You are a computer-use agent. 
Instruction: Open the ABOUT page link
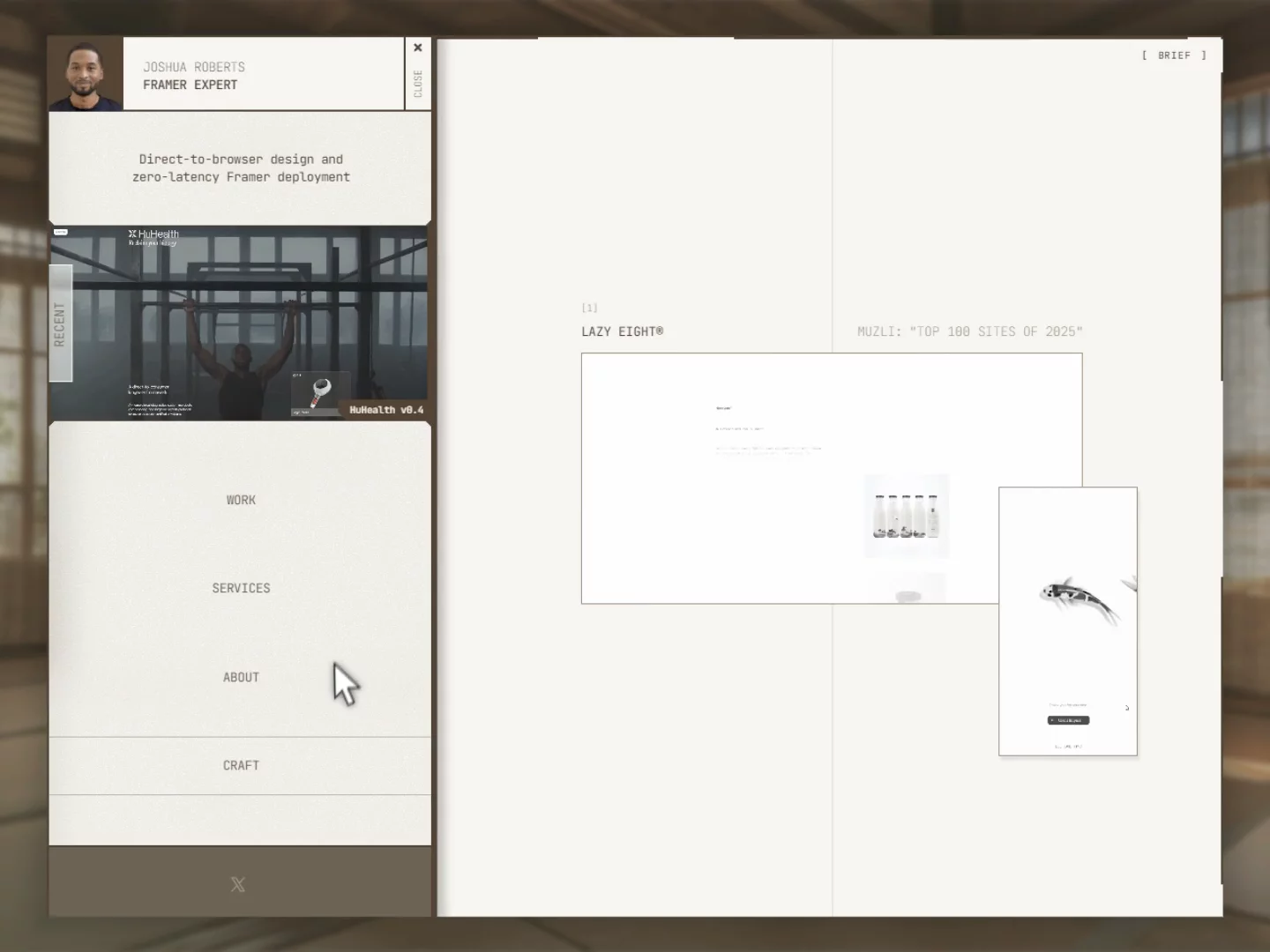point(241,677)
